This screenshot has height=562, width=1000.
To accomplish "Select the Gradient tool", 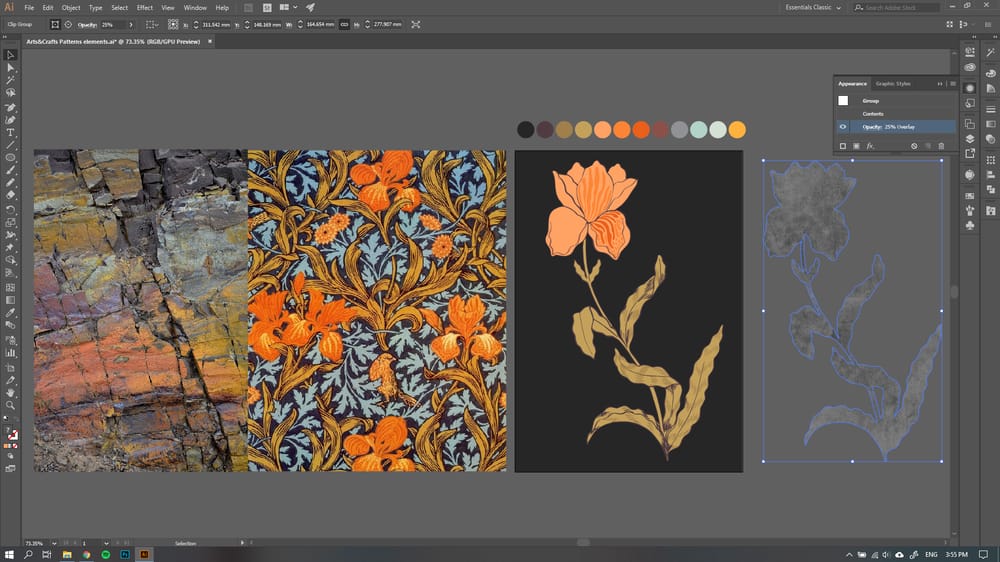I will tap(10, 300).
